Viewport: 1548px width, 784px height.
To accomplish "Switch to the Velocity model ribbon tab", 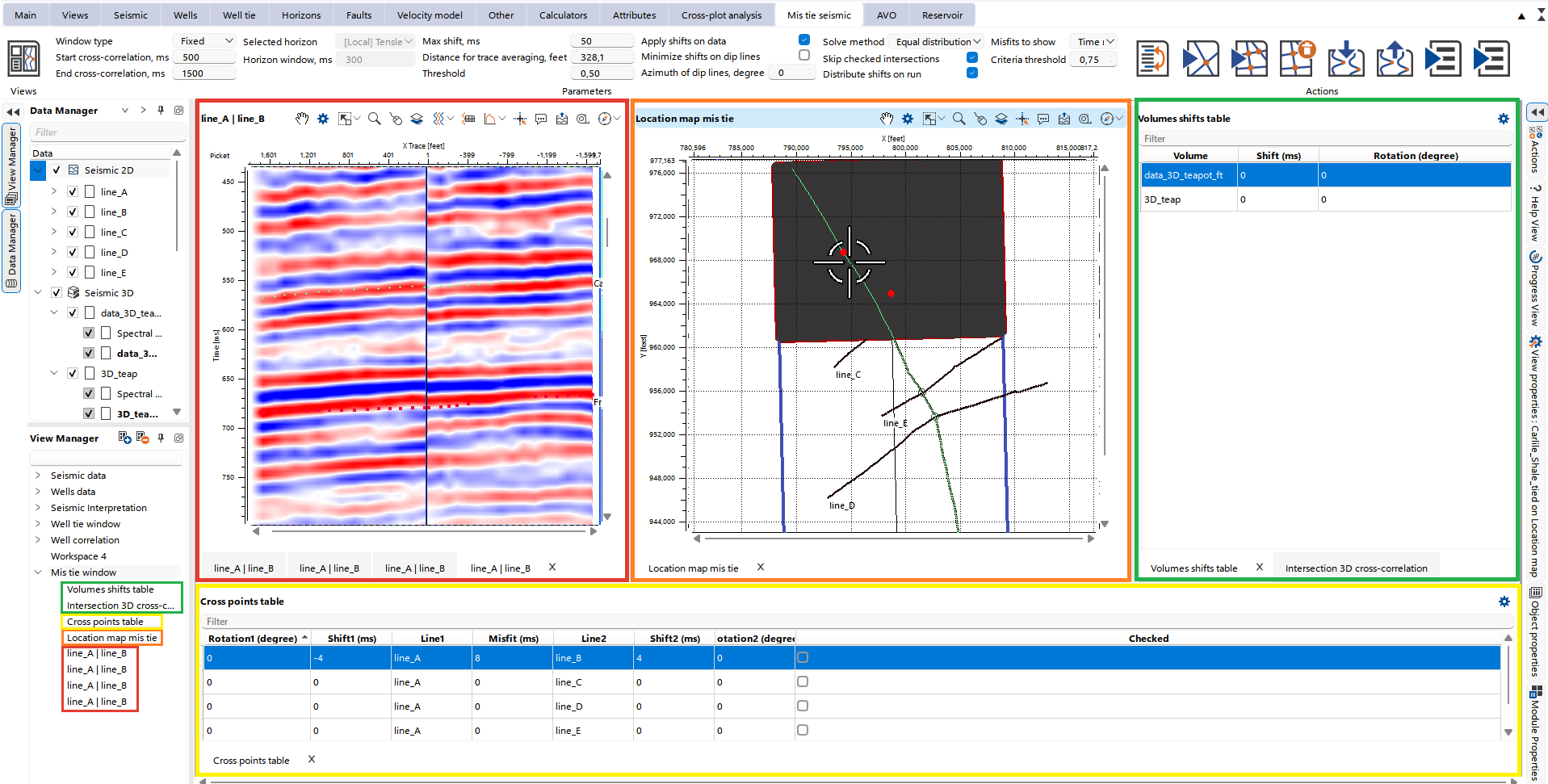I will (x=430, y=15).
